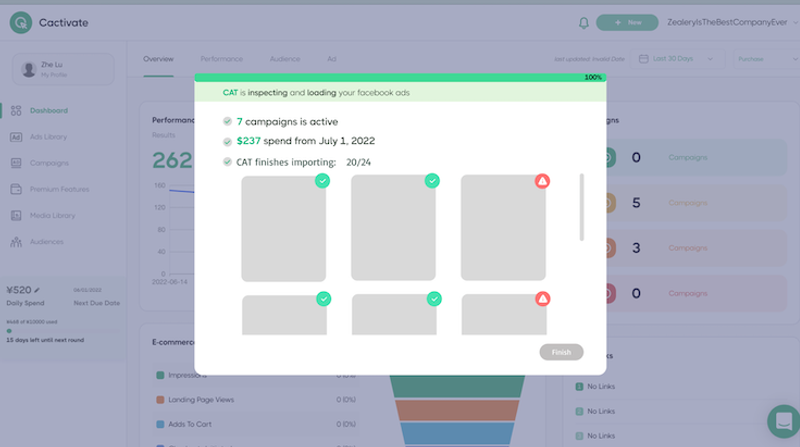The width and height of the screenshot is (800, 447).
Task: Click the green success badge on the first ad thumbnail
Action: click(x=322, y=181)
